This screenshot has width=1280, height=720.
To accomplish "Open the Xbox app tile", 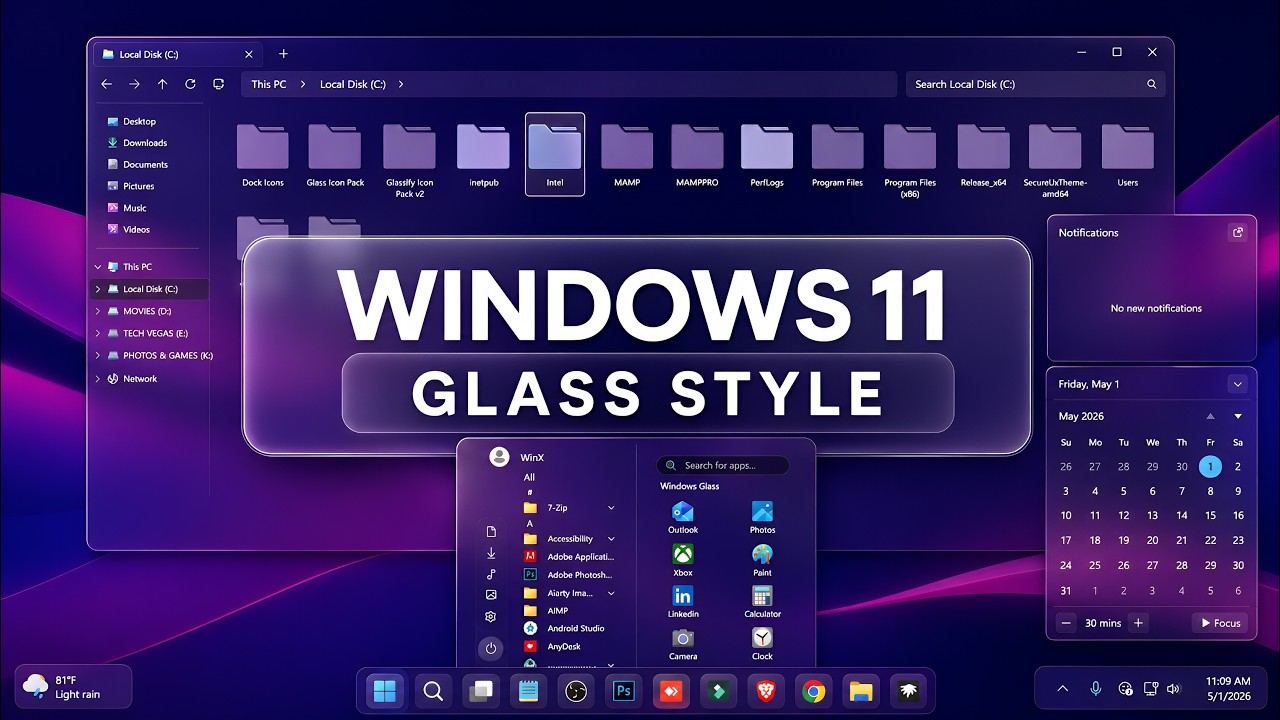I will [683, 560].
